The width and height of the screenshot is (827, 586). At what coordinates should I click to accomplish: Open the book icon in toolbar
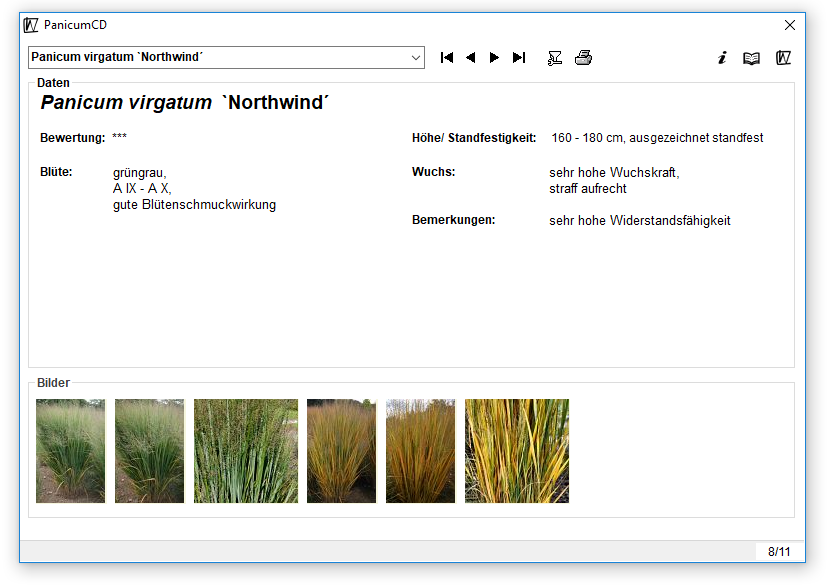tap(751, 58)
